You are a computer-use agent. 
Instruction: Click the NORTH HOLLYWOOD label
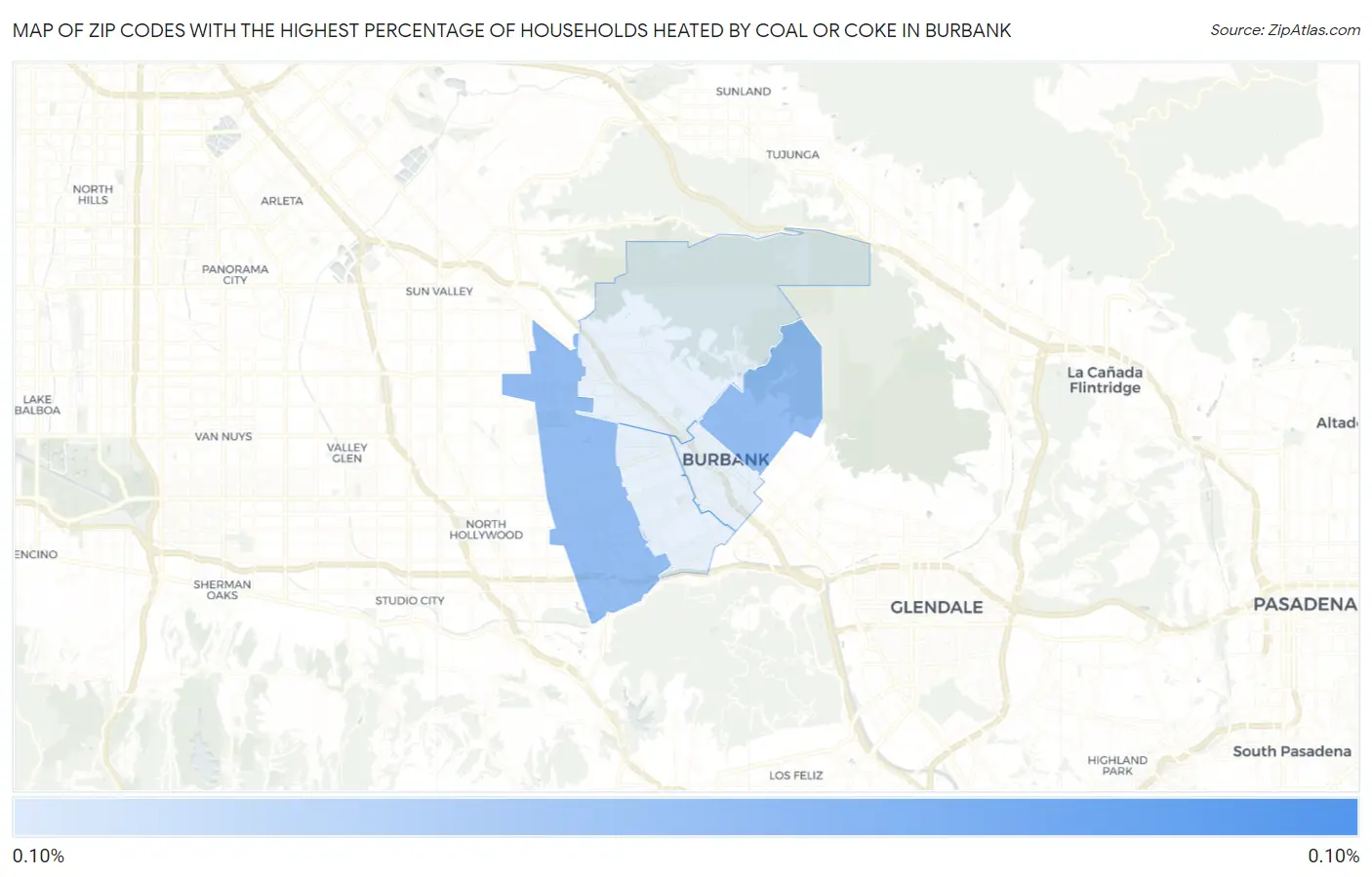pyautogui.click(x=486, y=530)
